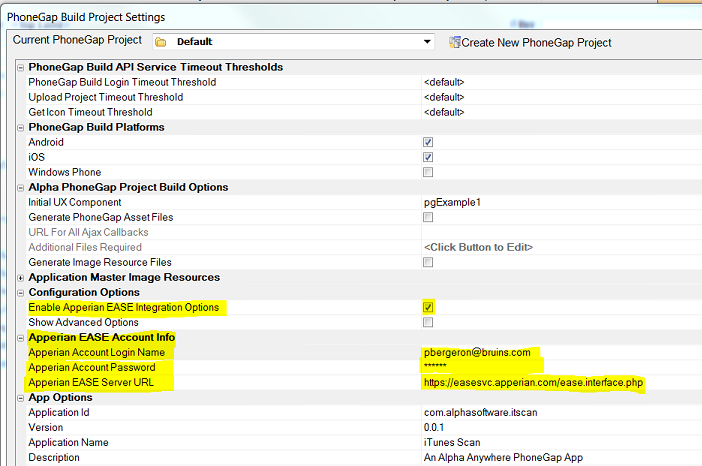This screenshot has height=466, width=702.
Task: Click the Application Name value iTunes Scan
Action: 452,442
